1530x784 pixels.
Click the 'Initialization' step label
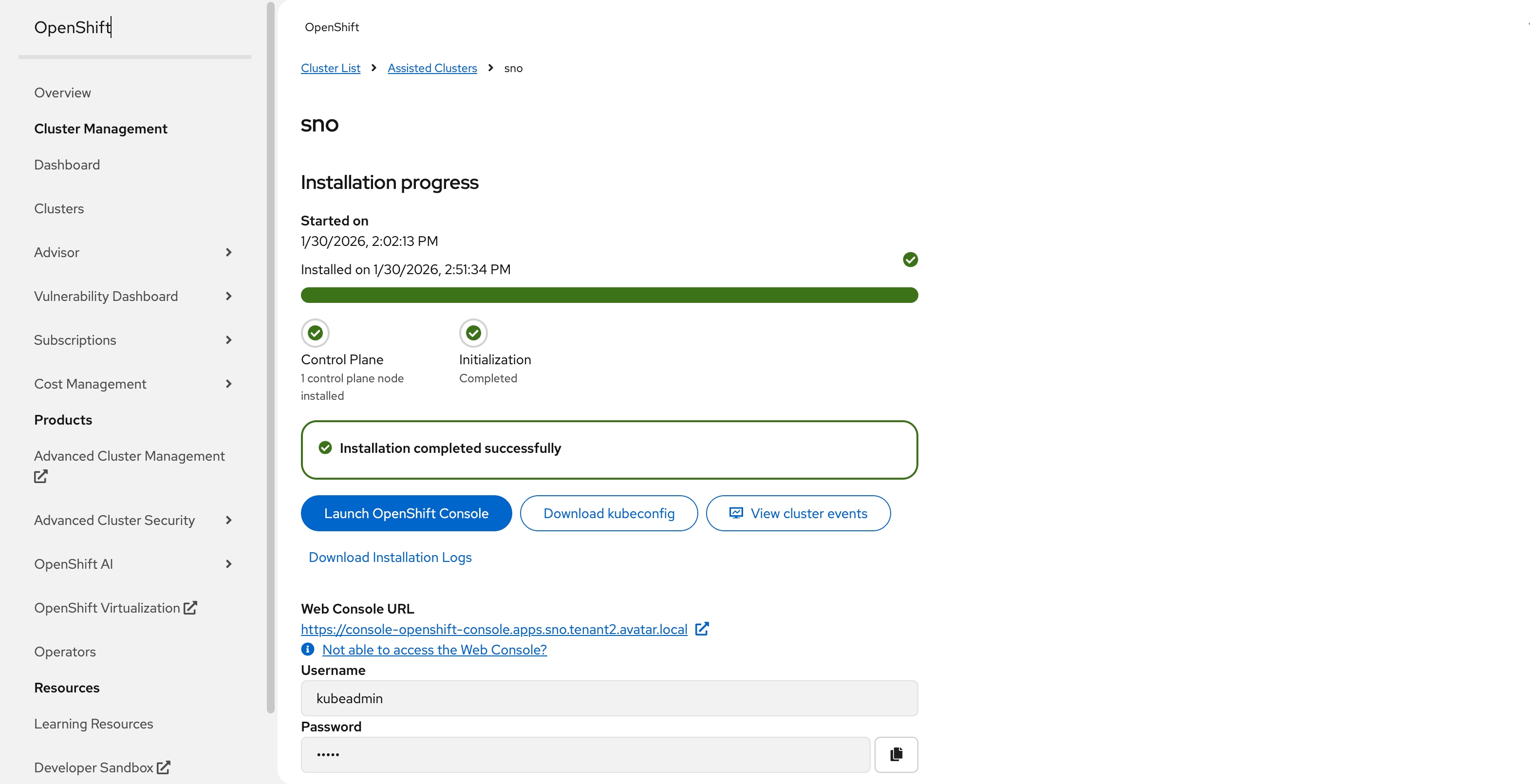coord(495,359)
